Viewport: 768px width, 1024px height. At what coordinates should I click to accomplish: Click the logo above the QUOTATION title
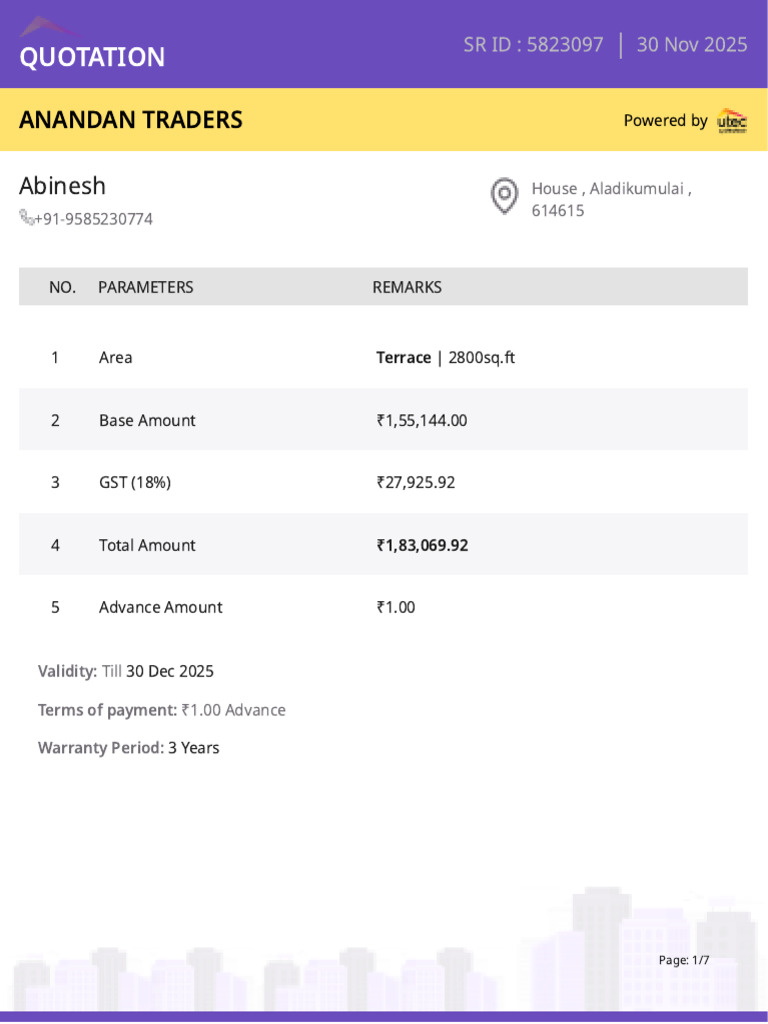click(x=50, y=27)
